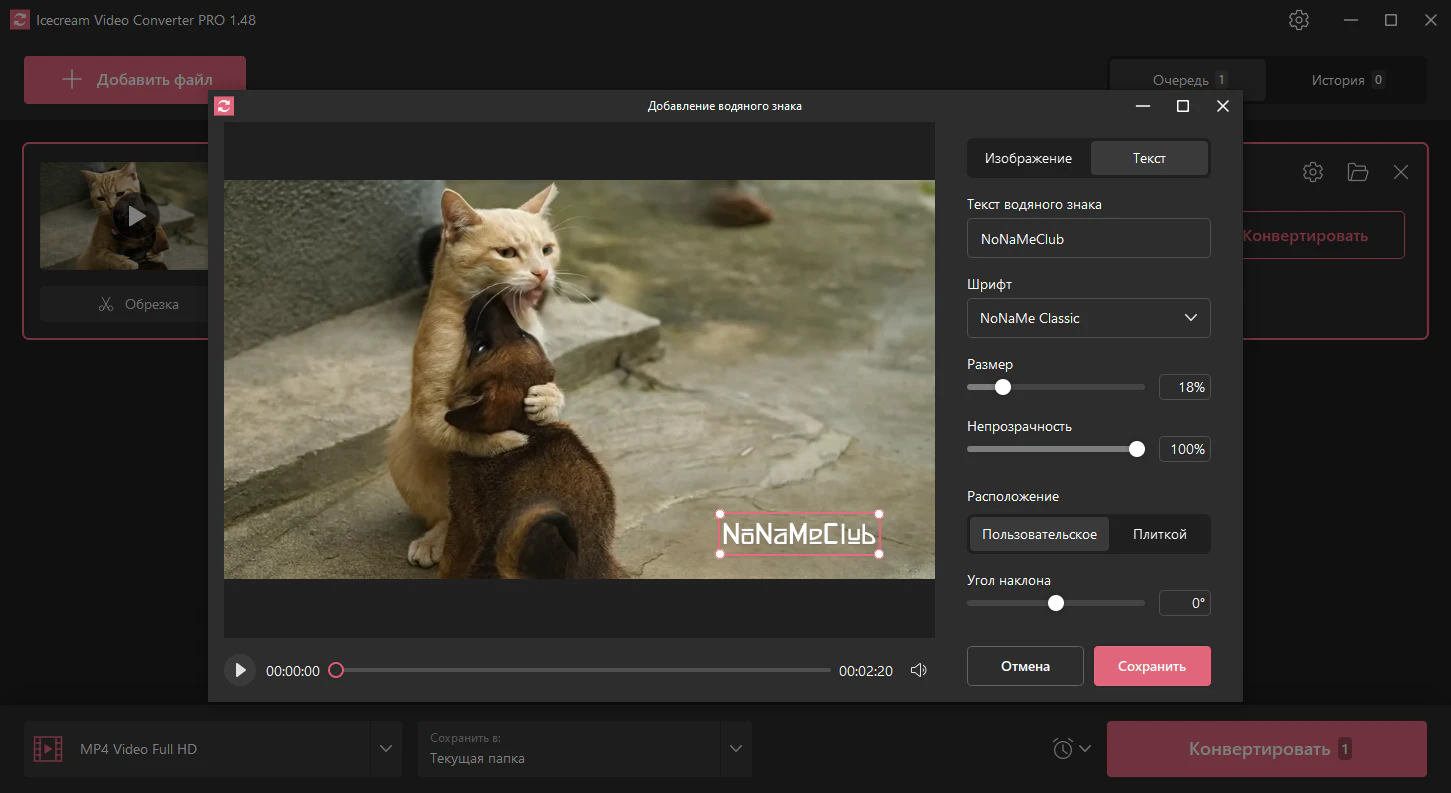Select Пользовательское placement option

[x=1039, y=534]
